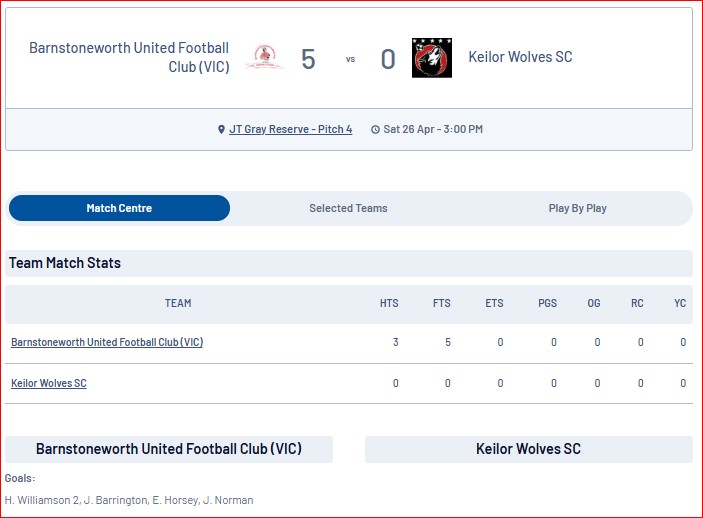Click the RC column header
The width and height of the screenshot is (703, 518).
tap(637, 303)
